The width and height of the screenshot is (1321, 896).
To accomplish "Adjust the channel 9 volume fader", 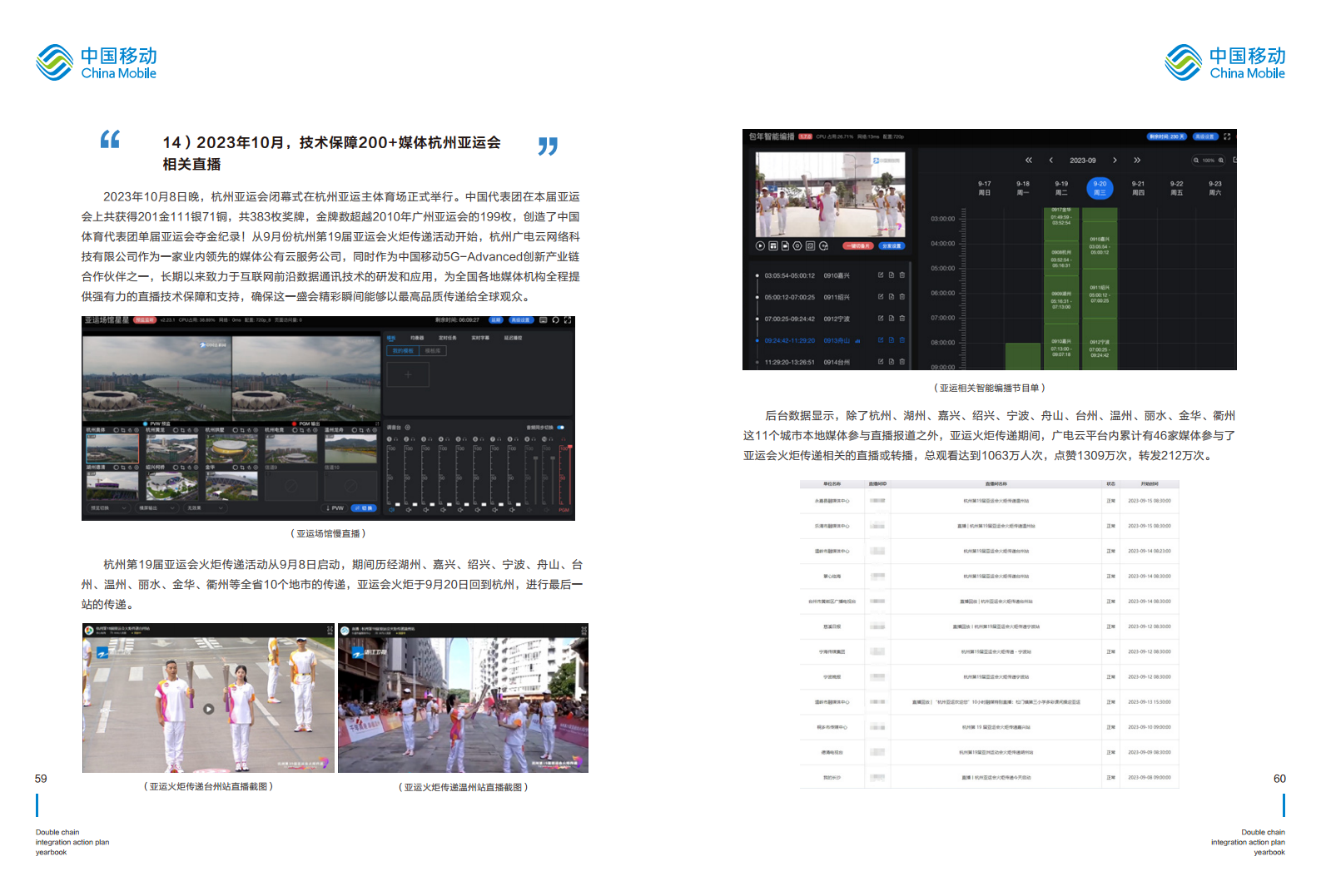I will tap(535, 458).
